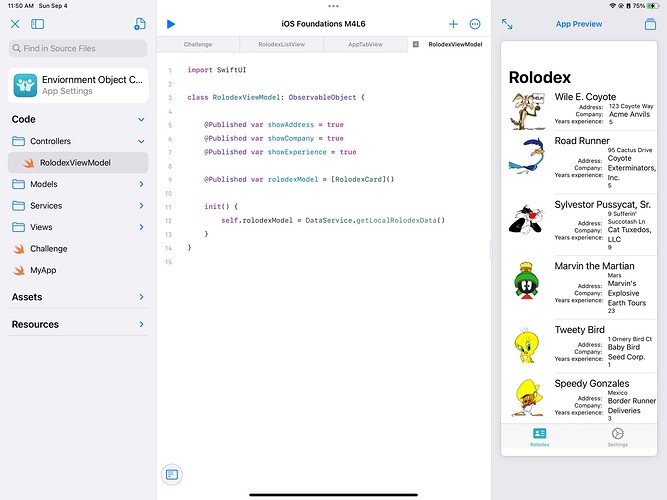Open the Controllers folder
667x500 pixels.
click(x=51, y=141)
